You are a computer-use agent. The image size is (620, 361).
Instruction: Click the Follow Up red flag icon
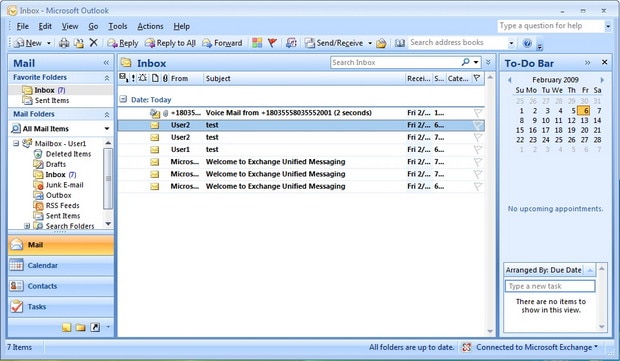[x=272, y=43]
